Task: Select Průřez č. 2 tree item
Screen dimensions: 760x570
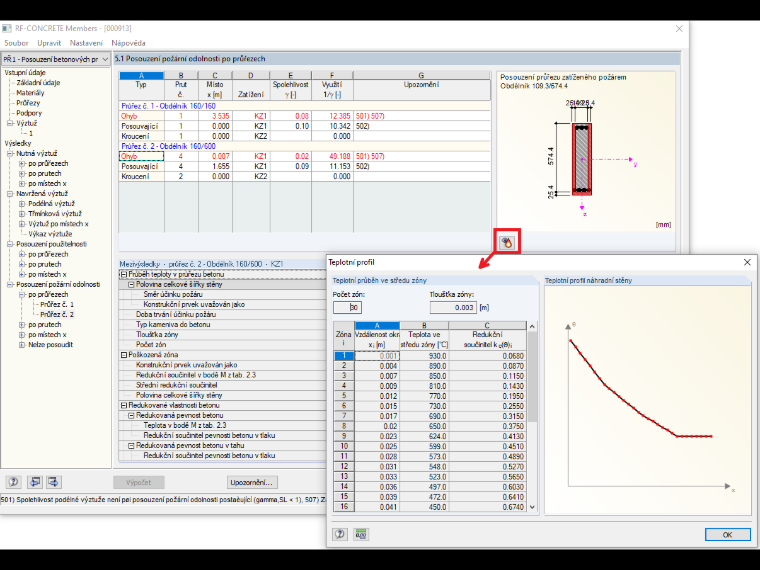Action: (57, 315)
